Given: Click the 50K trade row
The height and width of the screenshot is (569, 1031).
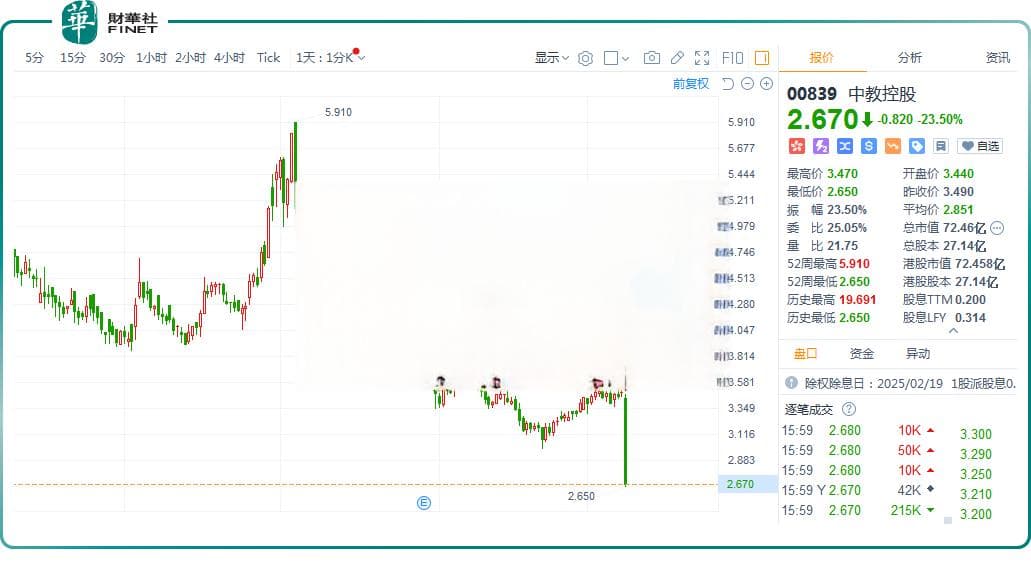Looking at the screenshot, I should click(857, 451).
